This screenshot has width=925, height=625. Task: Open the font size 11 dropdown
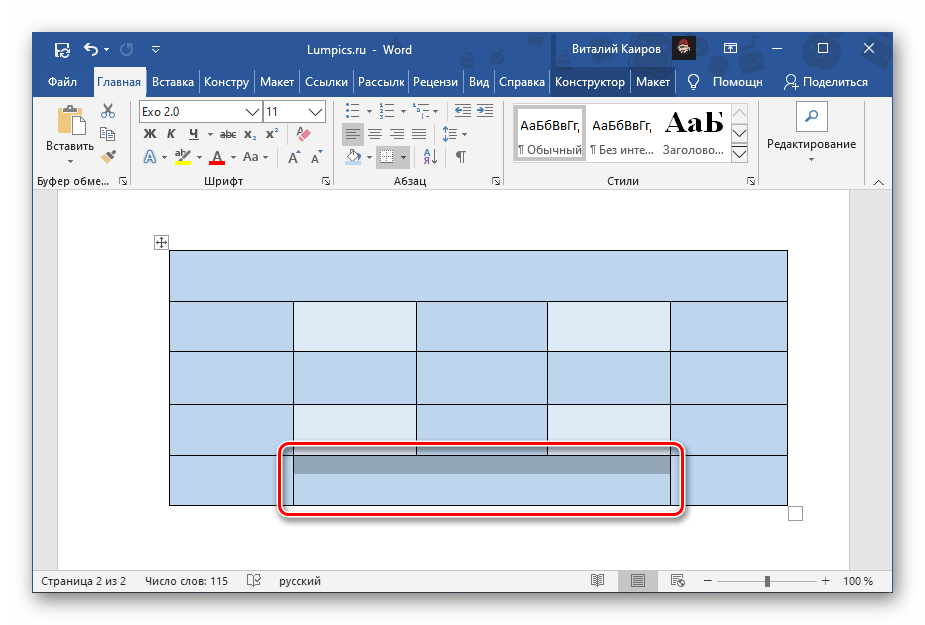315,112
